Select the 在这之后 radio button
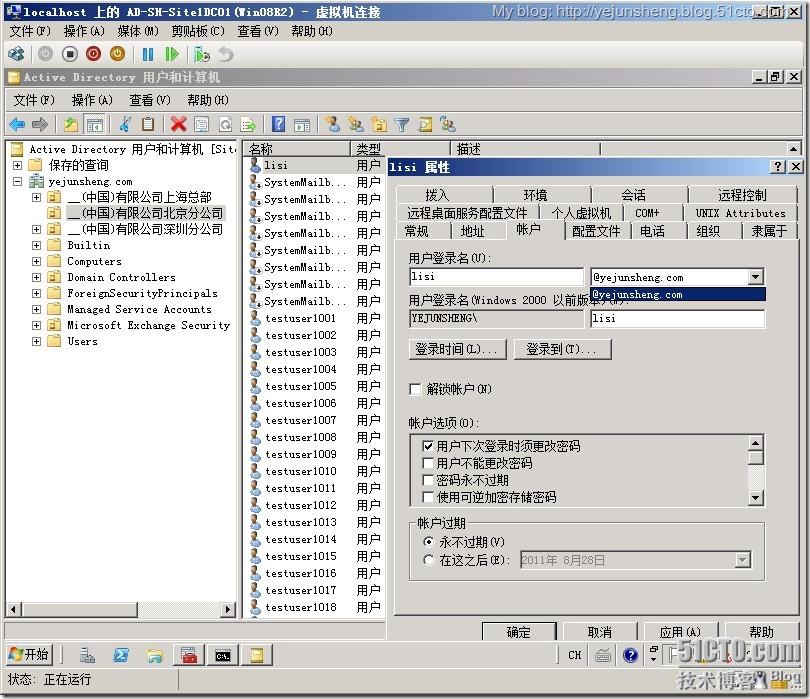 [428, 560]
